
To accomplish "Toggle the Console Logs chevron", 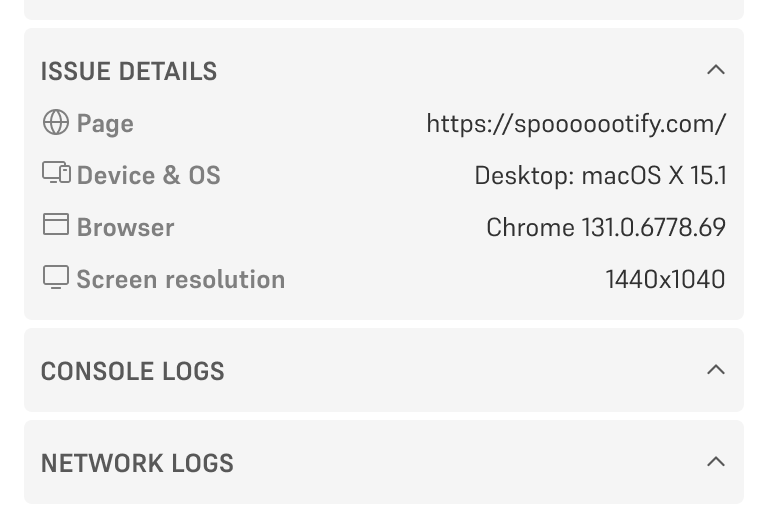I will [x=715, y=370].
